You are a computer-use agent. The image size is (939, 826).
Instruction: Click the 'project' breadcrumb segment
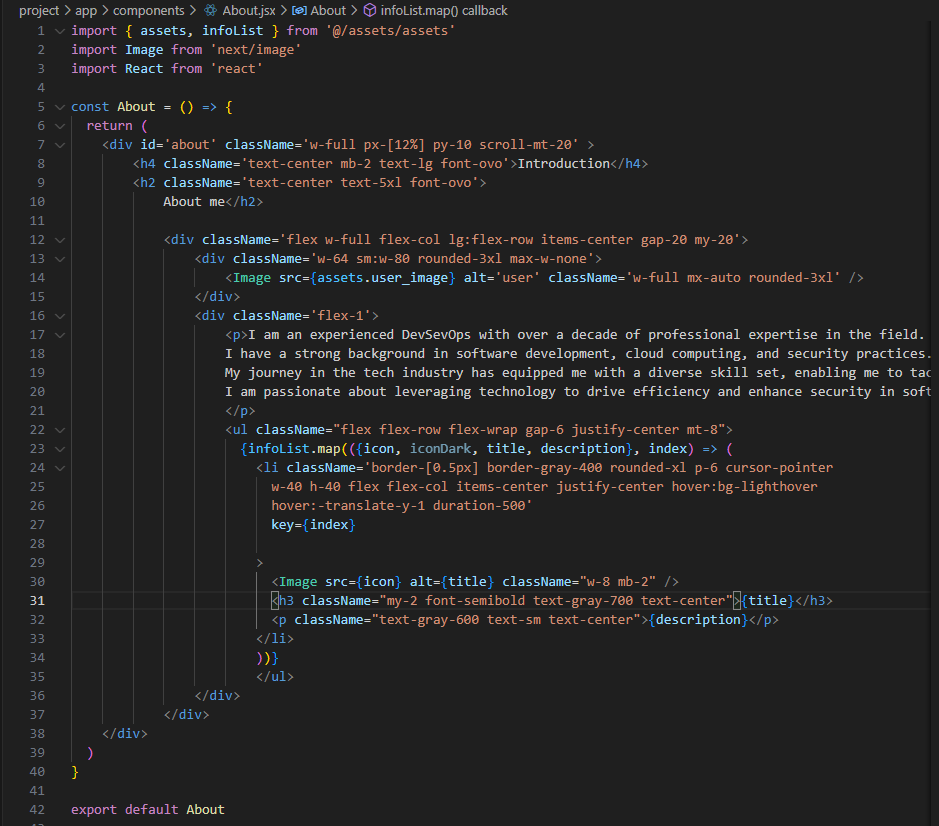click(39, 11)
